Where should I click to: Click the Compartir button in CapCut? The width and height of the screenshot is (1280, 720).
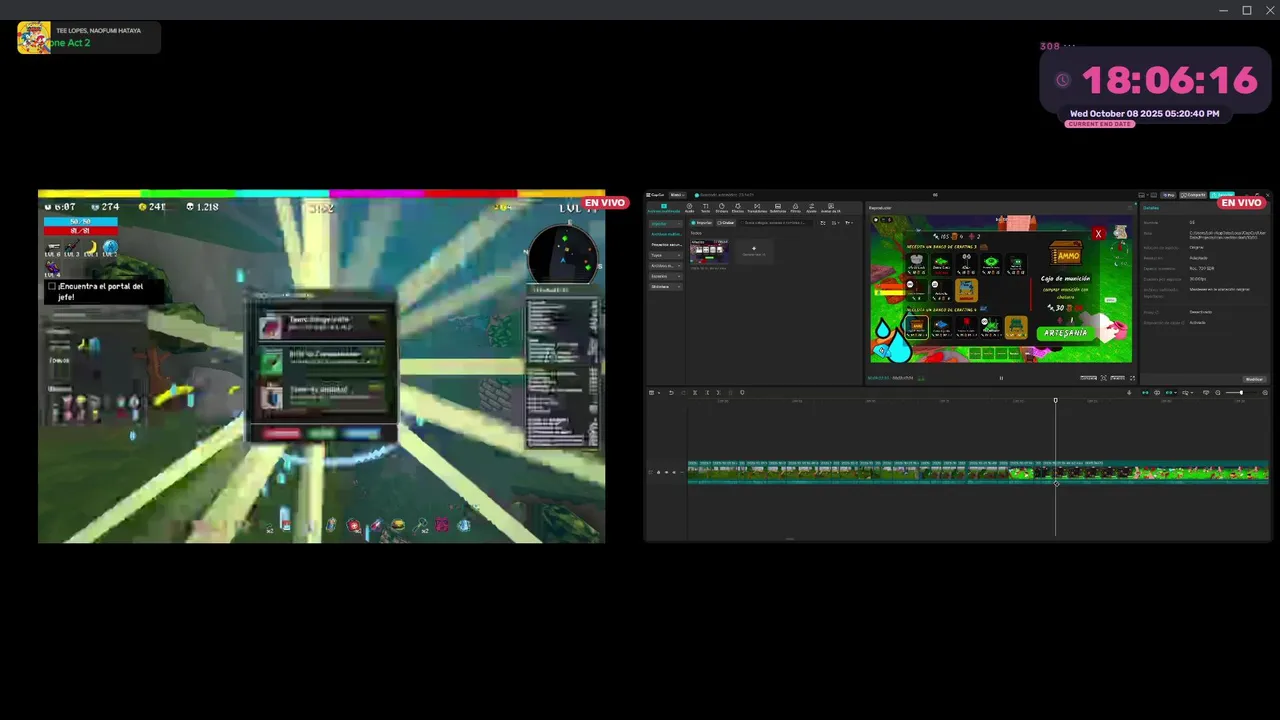(1193, 195)
